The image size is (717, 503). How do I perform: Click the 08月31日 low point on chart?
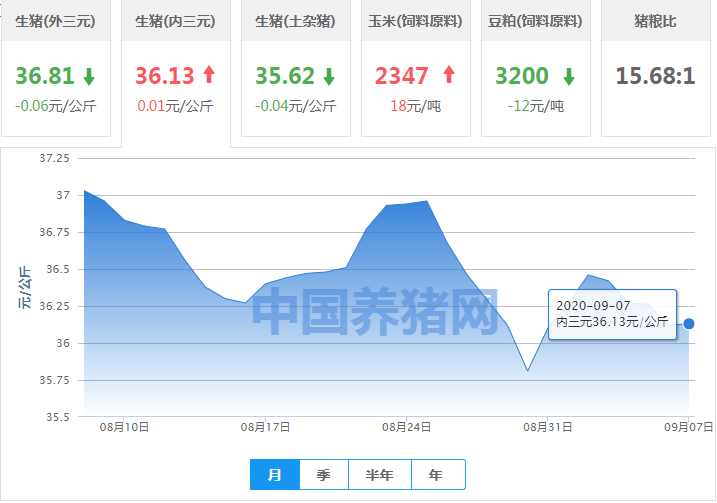[528, 371]
